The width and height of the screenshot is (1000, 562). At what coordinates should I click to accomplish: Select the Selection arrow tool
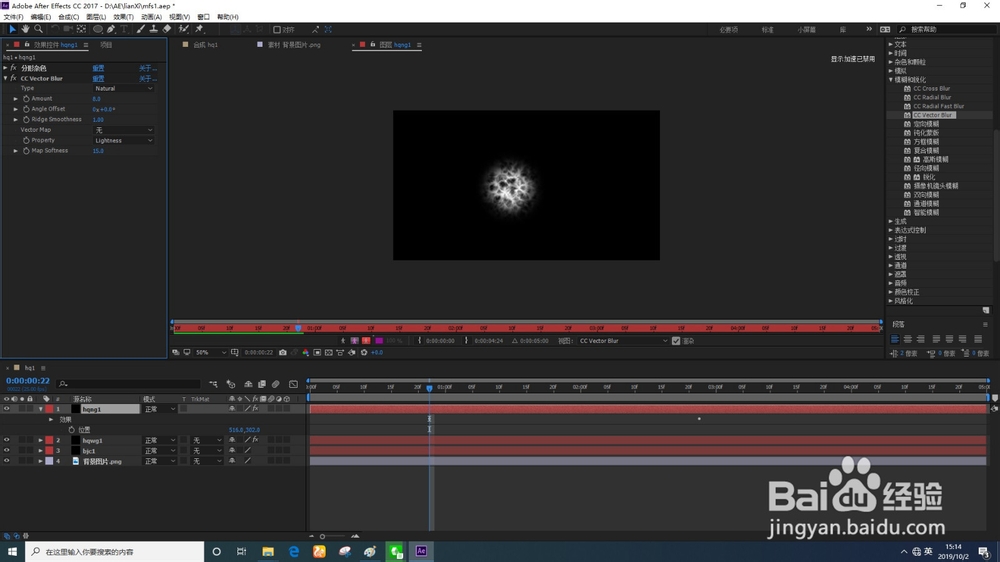pyautogui.click(x=12, y=29)
